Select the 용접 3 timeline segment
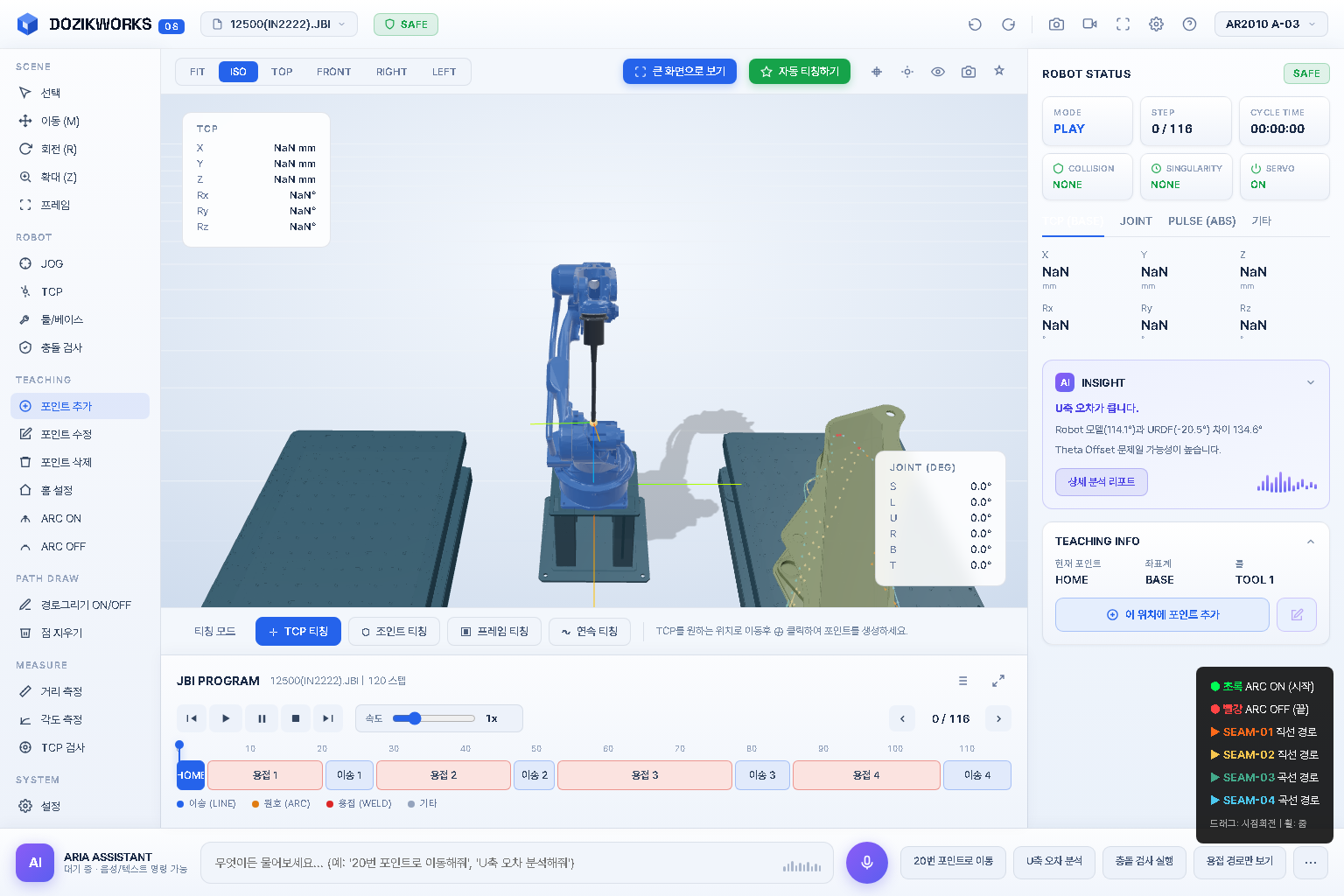Screen dimensions: 1344x896 point(645,775)
